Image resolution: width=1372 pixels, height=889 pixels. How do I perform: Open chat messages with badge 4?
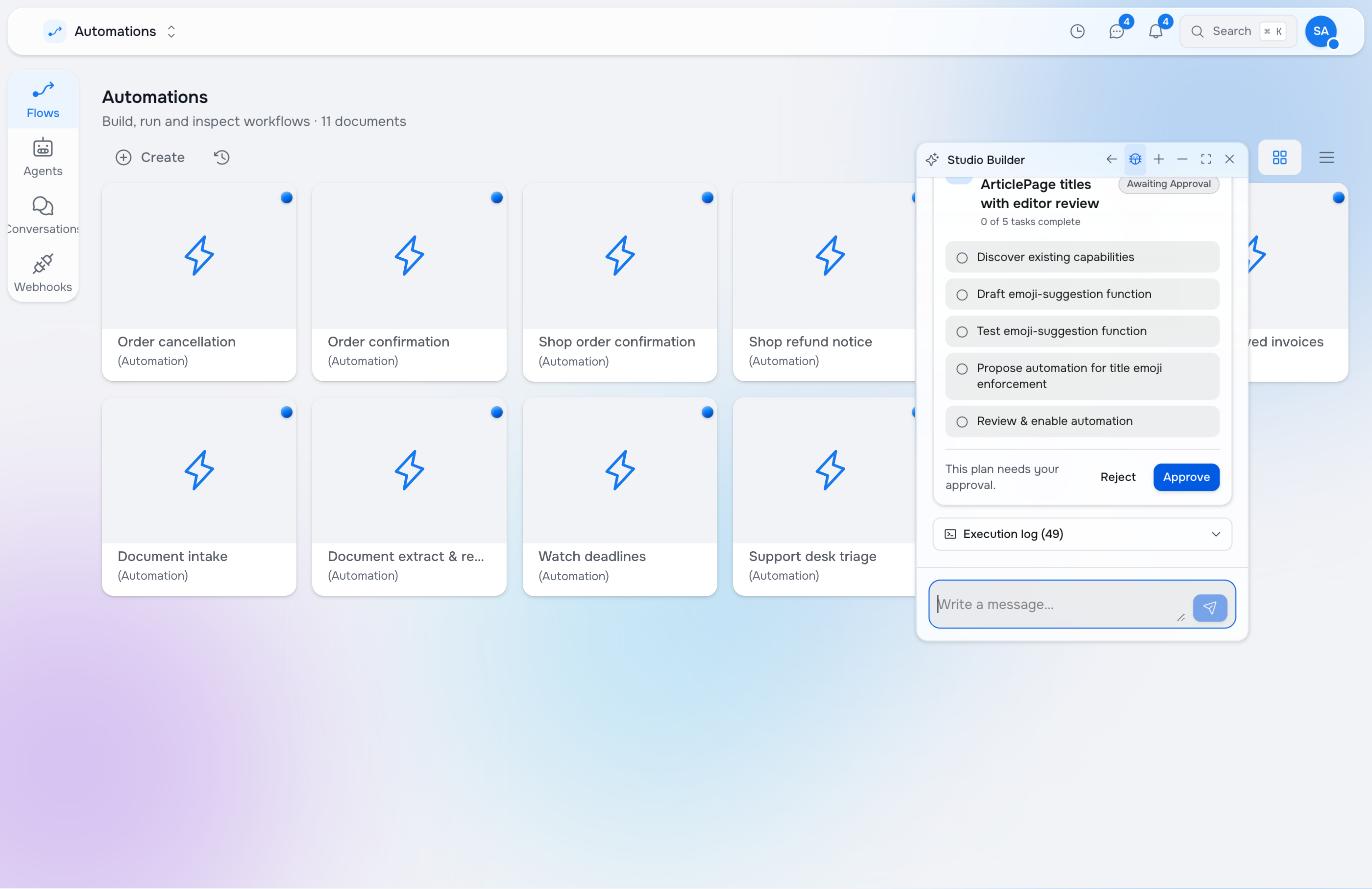click(x=1117, y=31)
